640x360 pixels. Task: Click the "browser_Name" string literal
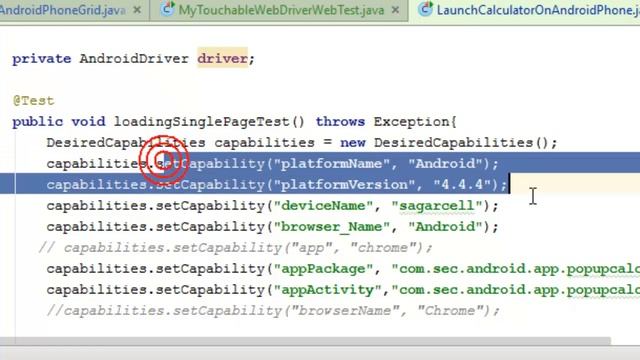pos(332,227)
